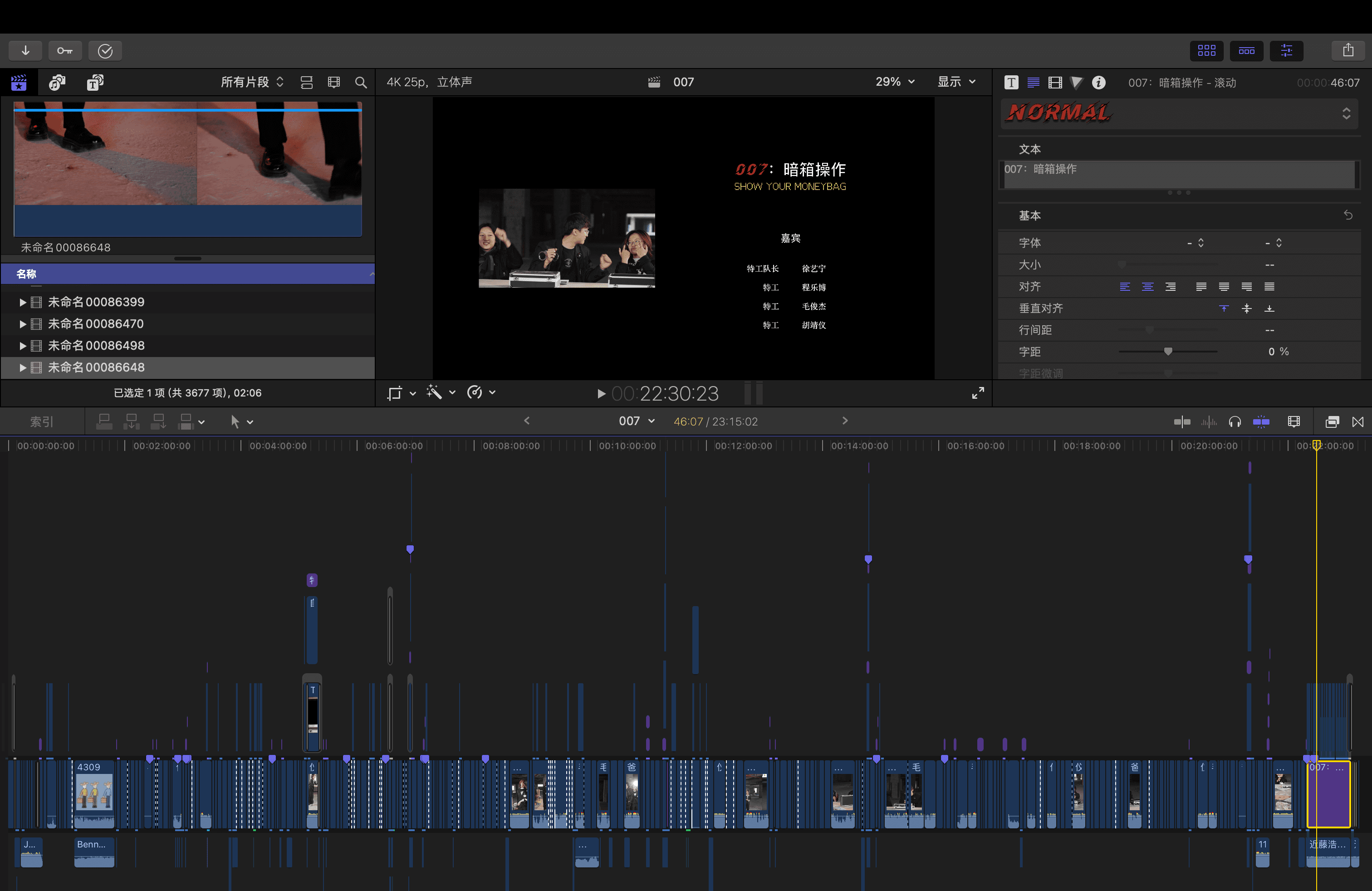Open the 显示 view options dropdown
The image size is (1372, 891).
click(x=956, y=82)
